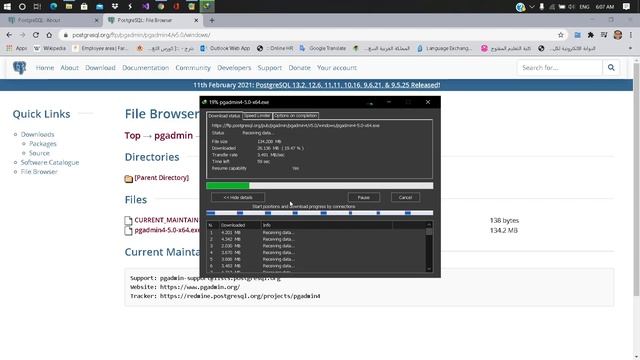Reload the current page
640x360 pixels.
(x=36, y=35)
